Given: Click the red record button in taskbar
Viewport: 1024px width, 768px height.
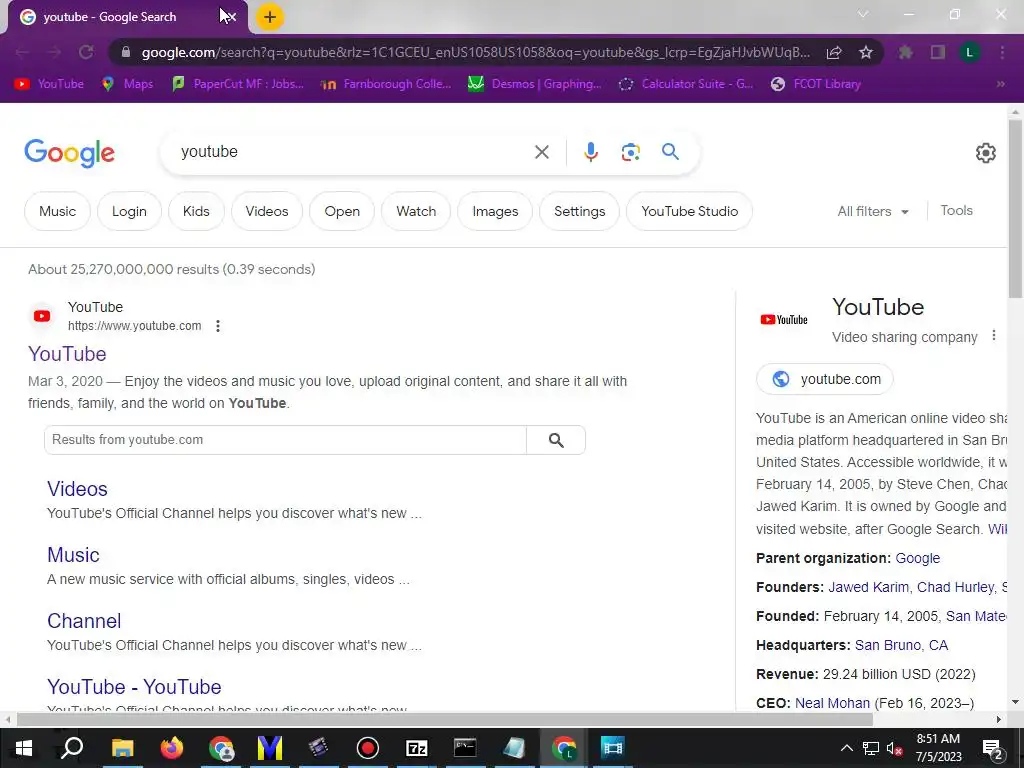Looking at the screenshot, I should (368, 748).
